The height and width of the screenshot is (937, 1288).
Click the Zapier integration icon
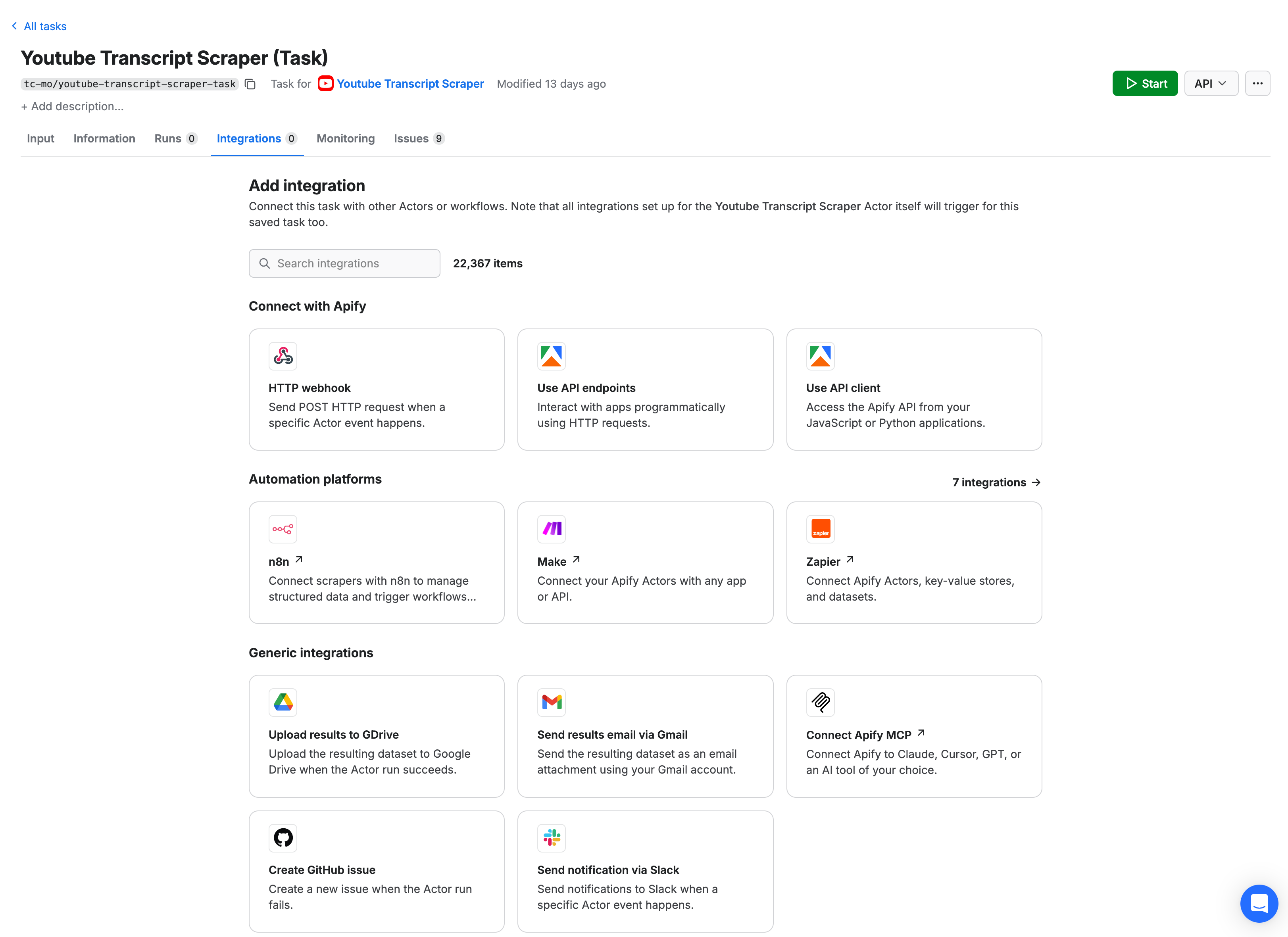(820, 529)
